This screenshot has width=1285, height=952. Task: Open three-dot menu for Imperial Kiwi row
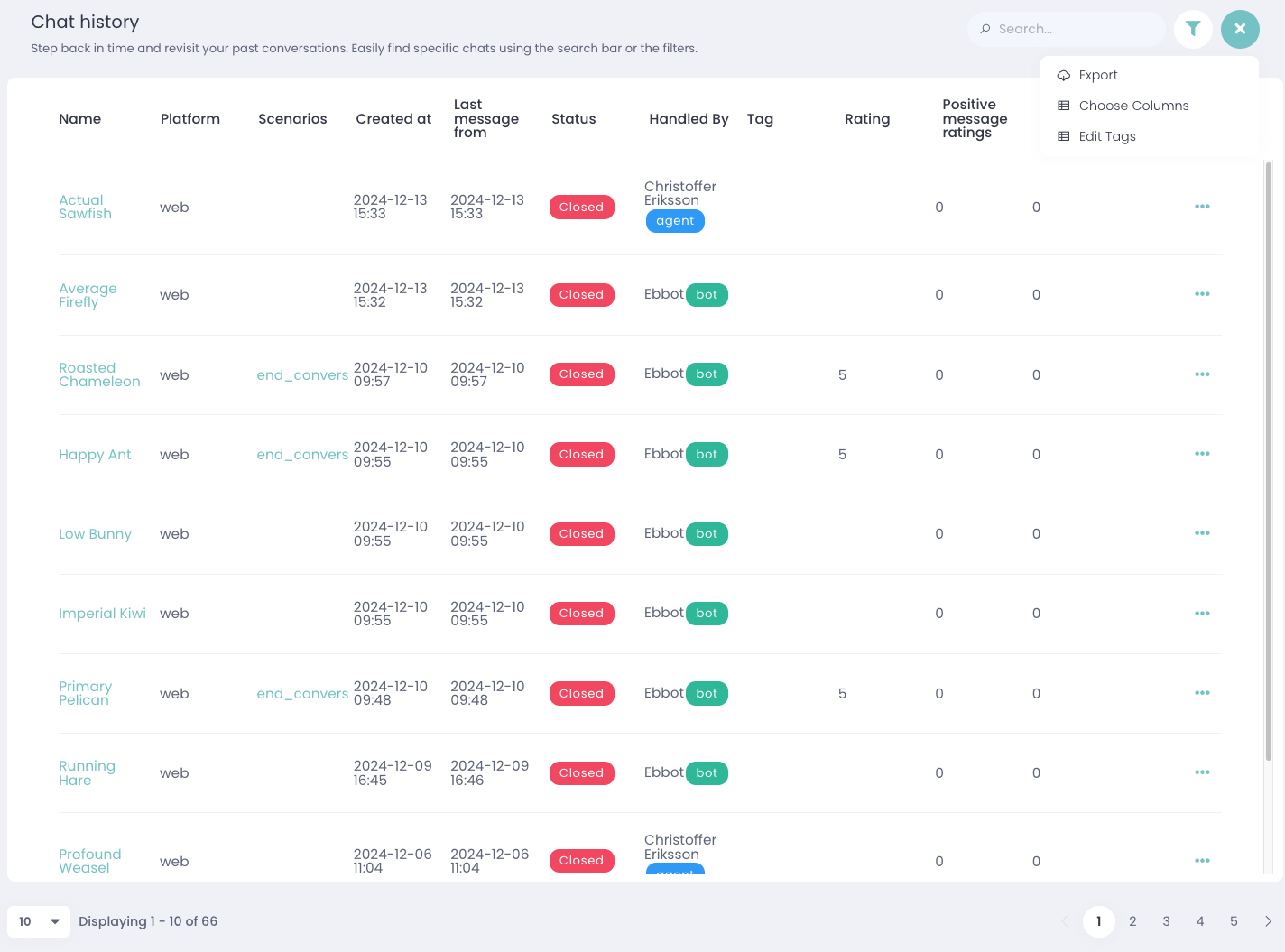pyautogui.click(x=1202, y=614)
